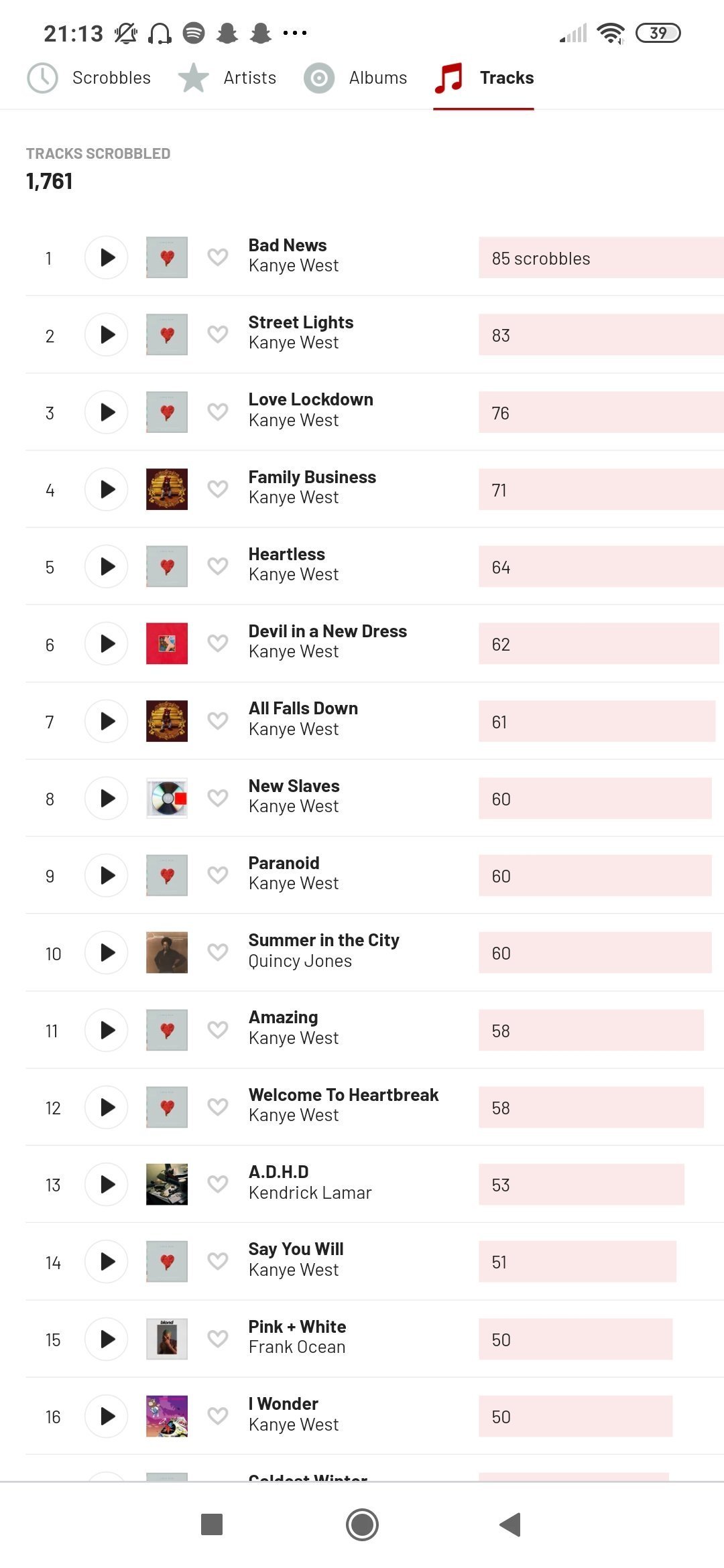This screenshot has width=724, height=1568.
Task: Open Frank Ocean artist page
Action: tap(297, 1347)
